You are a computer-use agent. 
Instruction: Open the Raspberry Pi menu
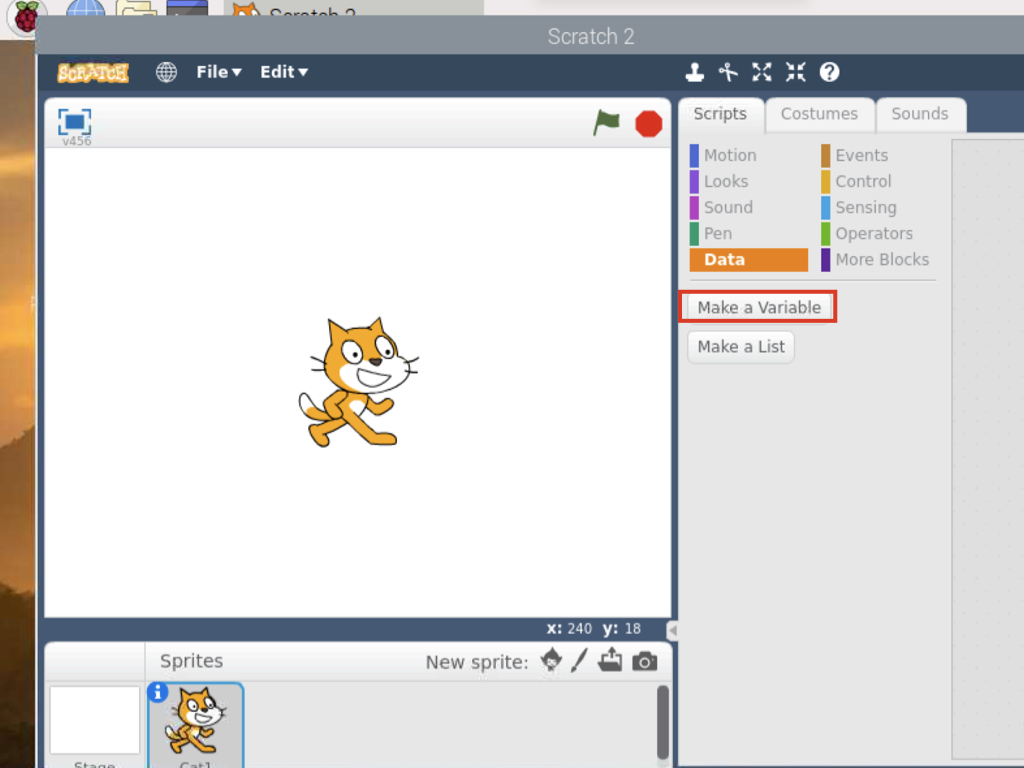click(26, 16)
